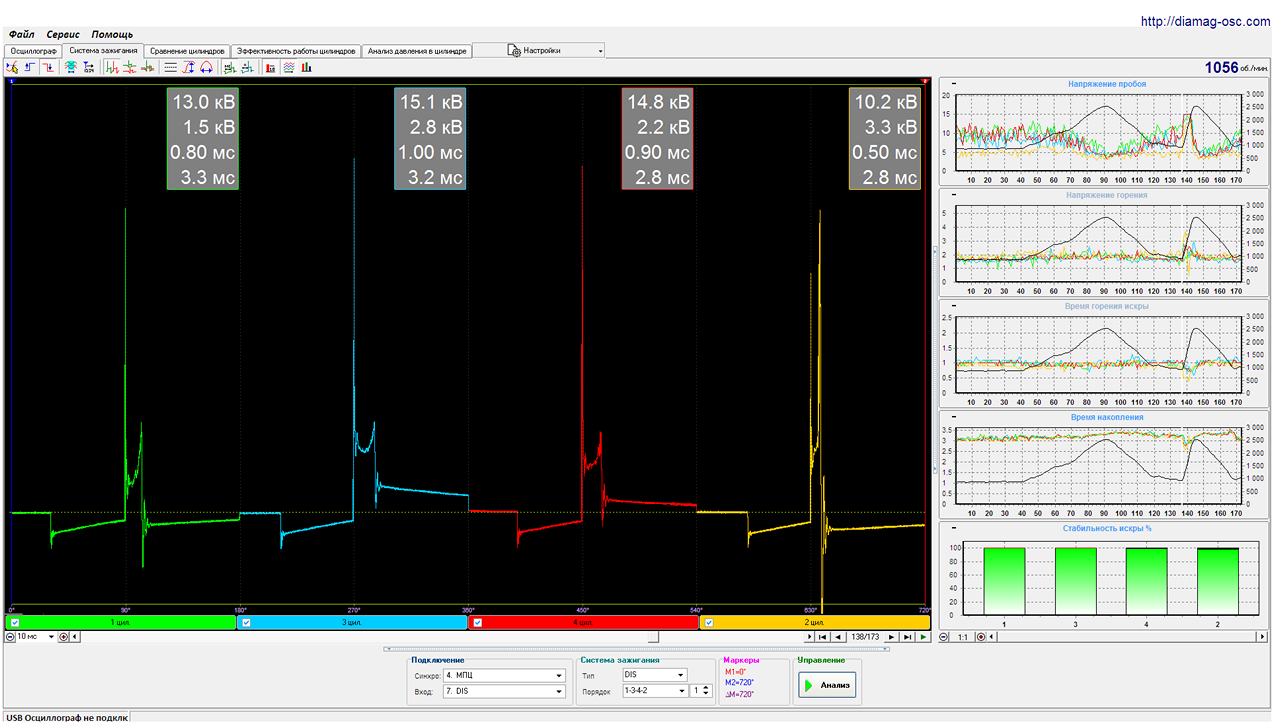The image size is (1280, 725).
Task: Click green play button at timeline end
Action: tap(923, 636)
